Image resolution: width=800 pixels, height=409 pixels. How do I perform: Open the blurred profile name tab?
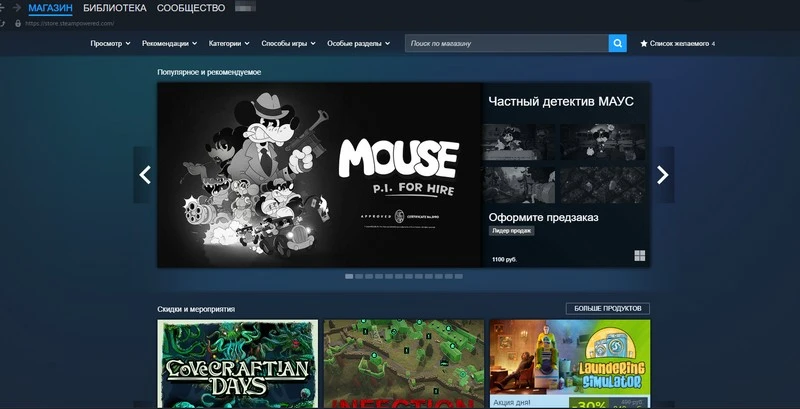click(x=245, y=7)
